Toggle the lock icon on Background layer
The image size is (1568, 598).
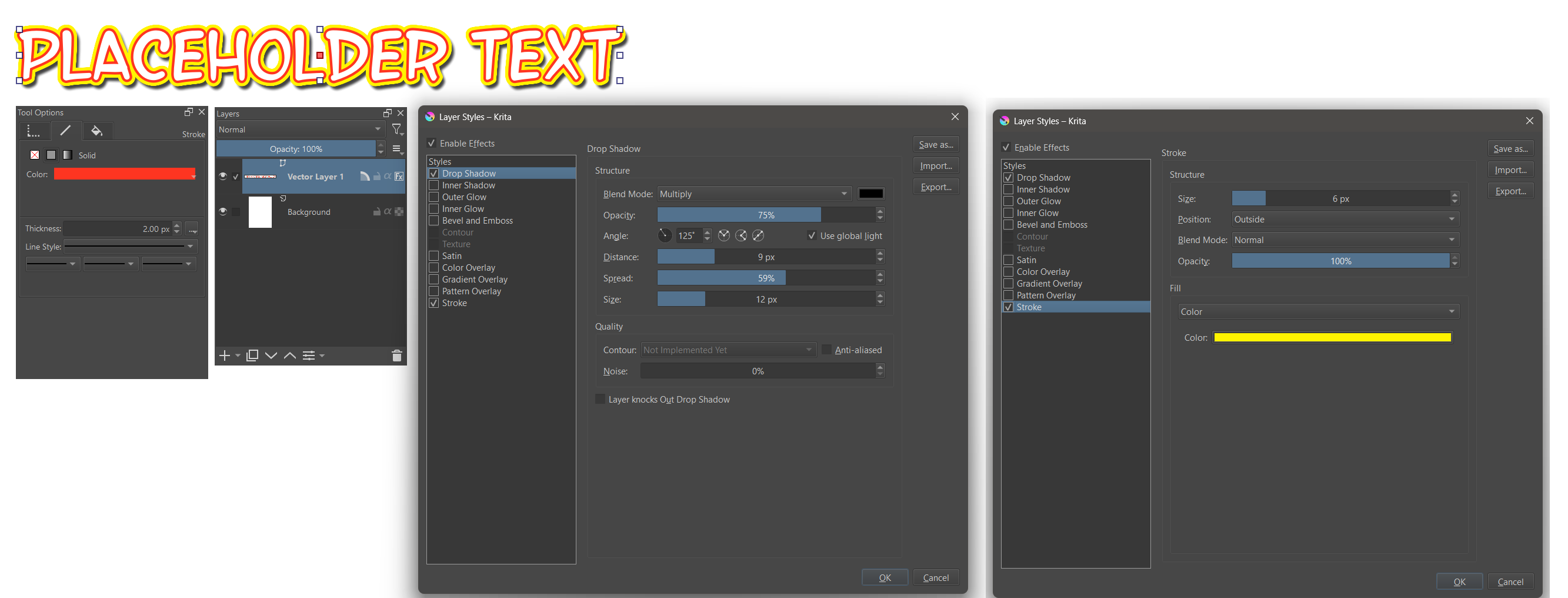tap(377, 212)
